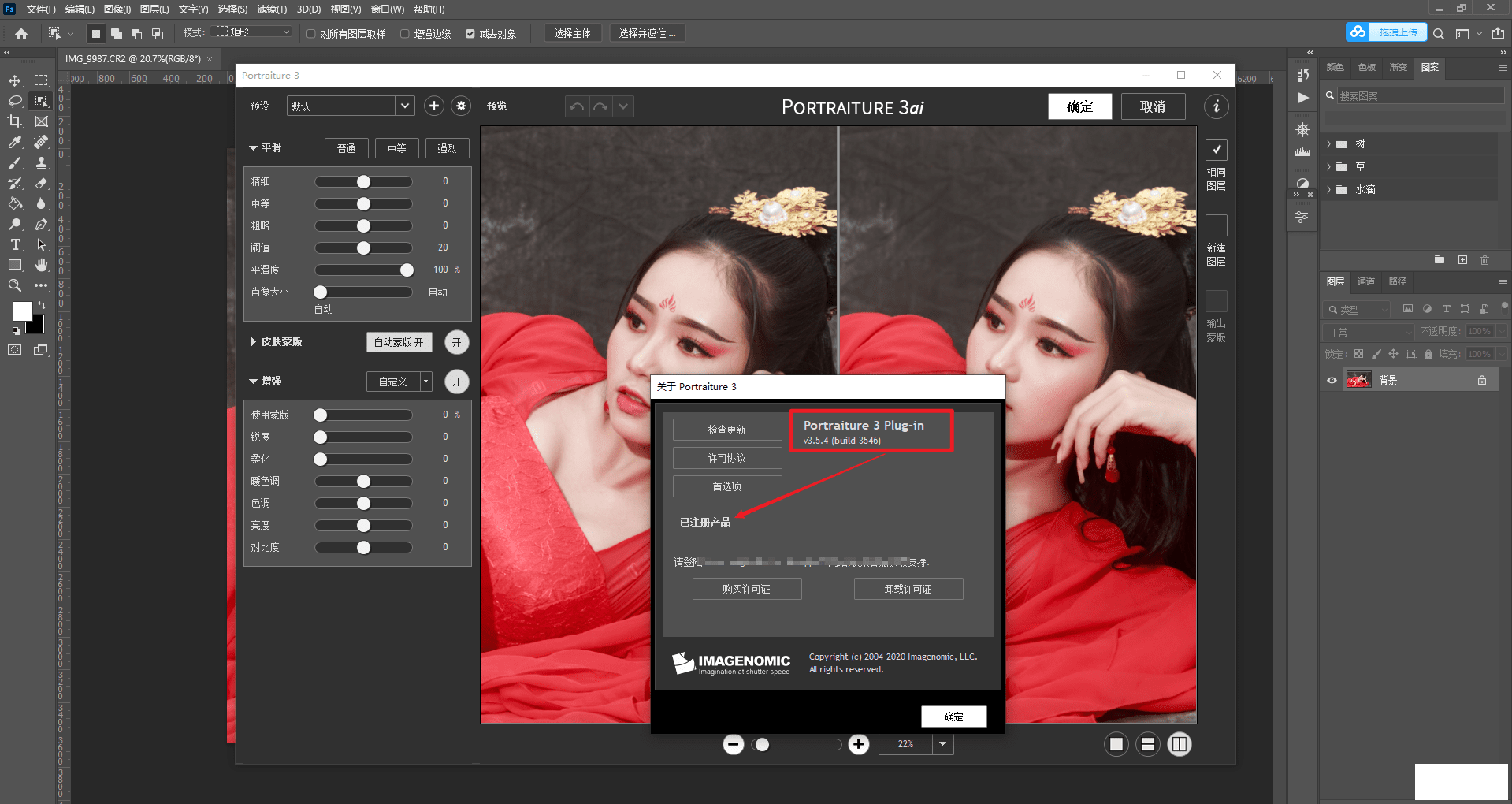Select the Pen tool

tap(41, 225)
